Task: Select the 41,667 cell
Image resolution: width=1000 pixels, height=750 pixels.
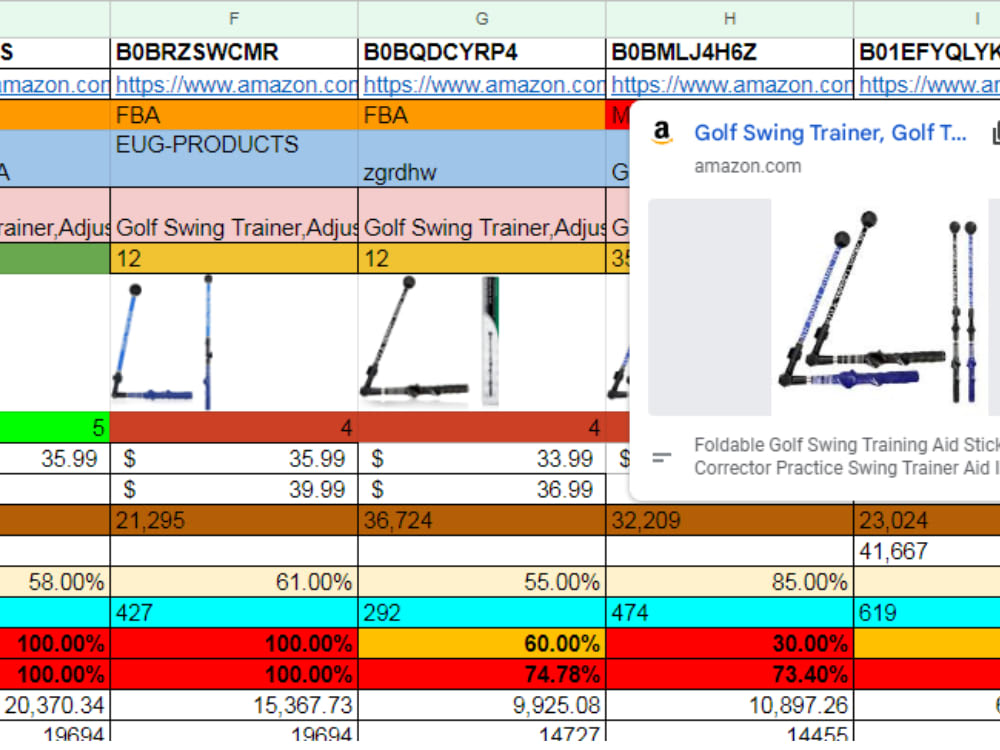Action: click(927, 551)
